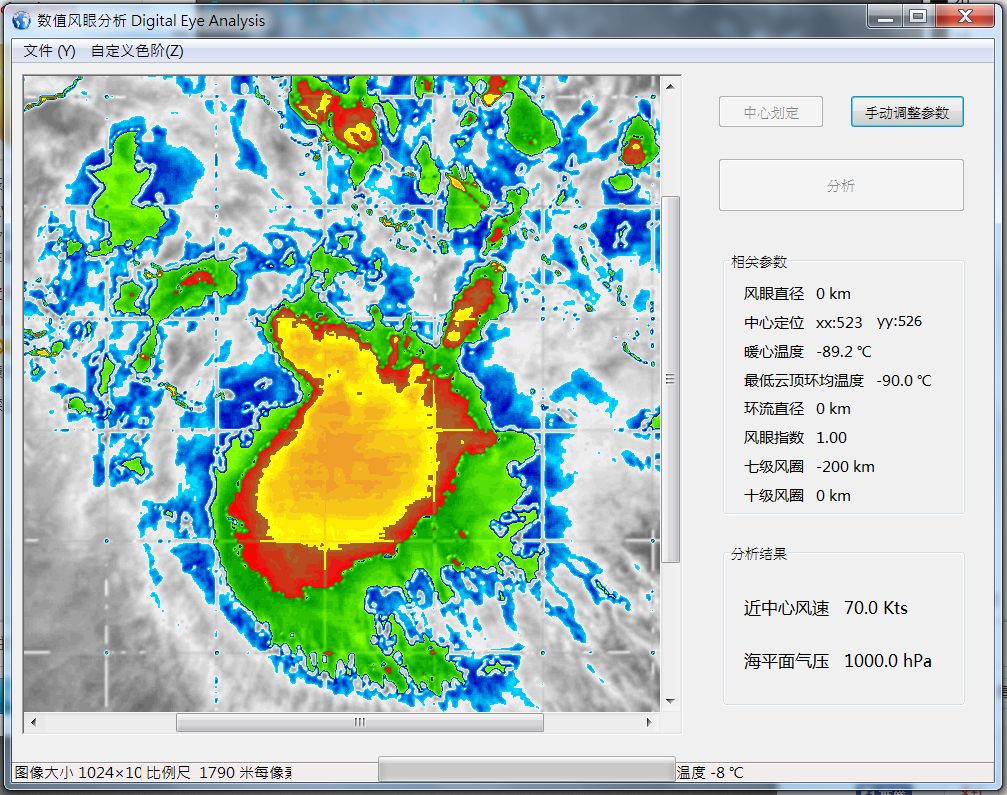1007x795 pixels.
Task: Click the horizontal scrollbar right arrow
Action: (x=648, y=722)
